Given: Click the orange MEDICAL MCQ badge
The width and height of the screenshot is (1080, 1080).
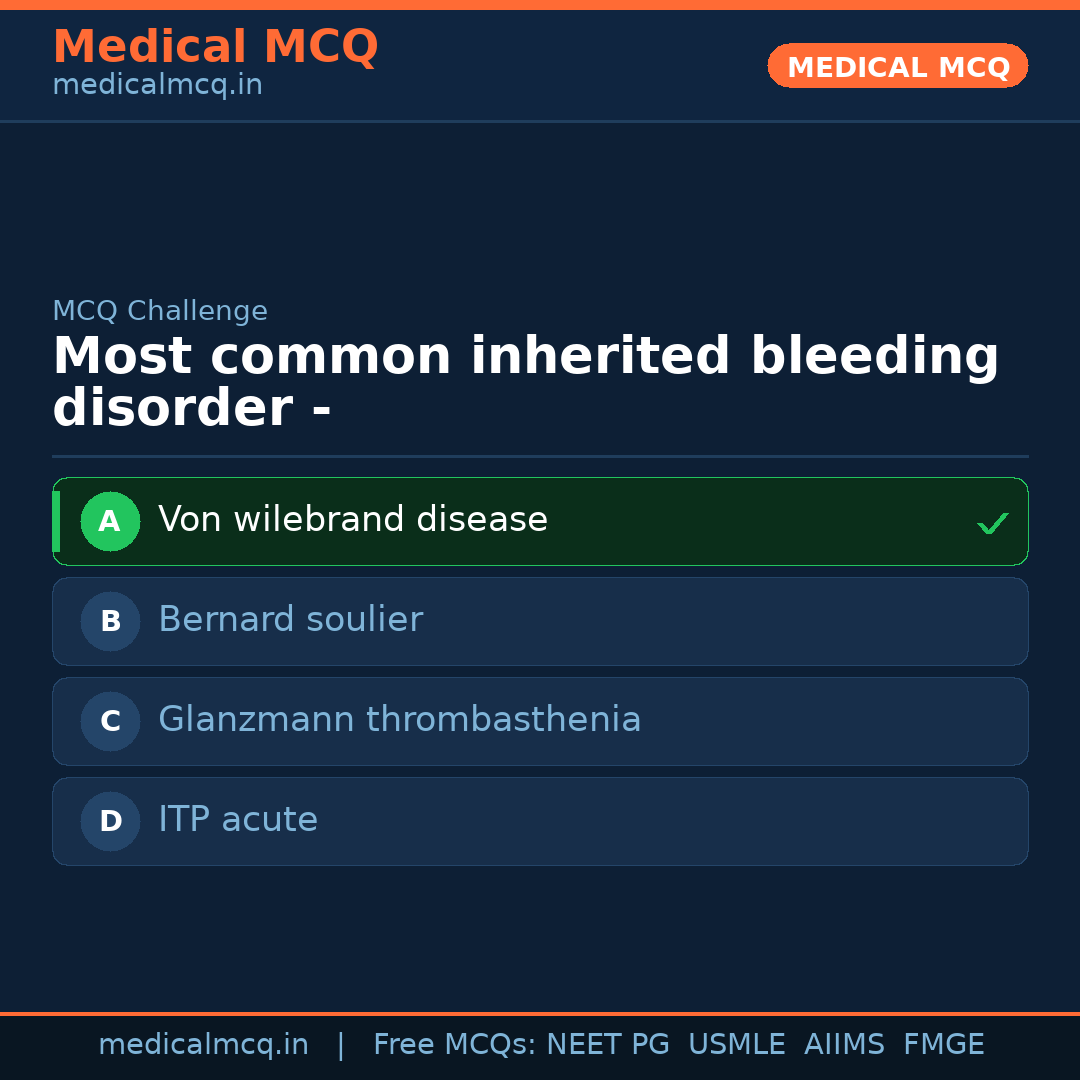Looking at the screenshot, I should click(898, 67).
